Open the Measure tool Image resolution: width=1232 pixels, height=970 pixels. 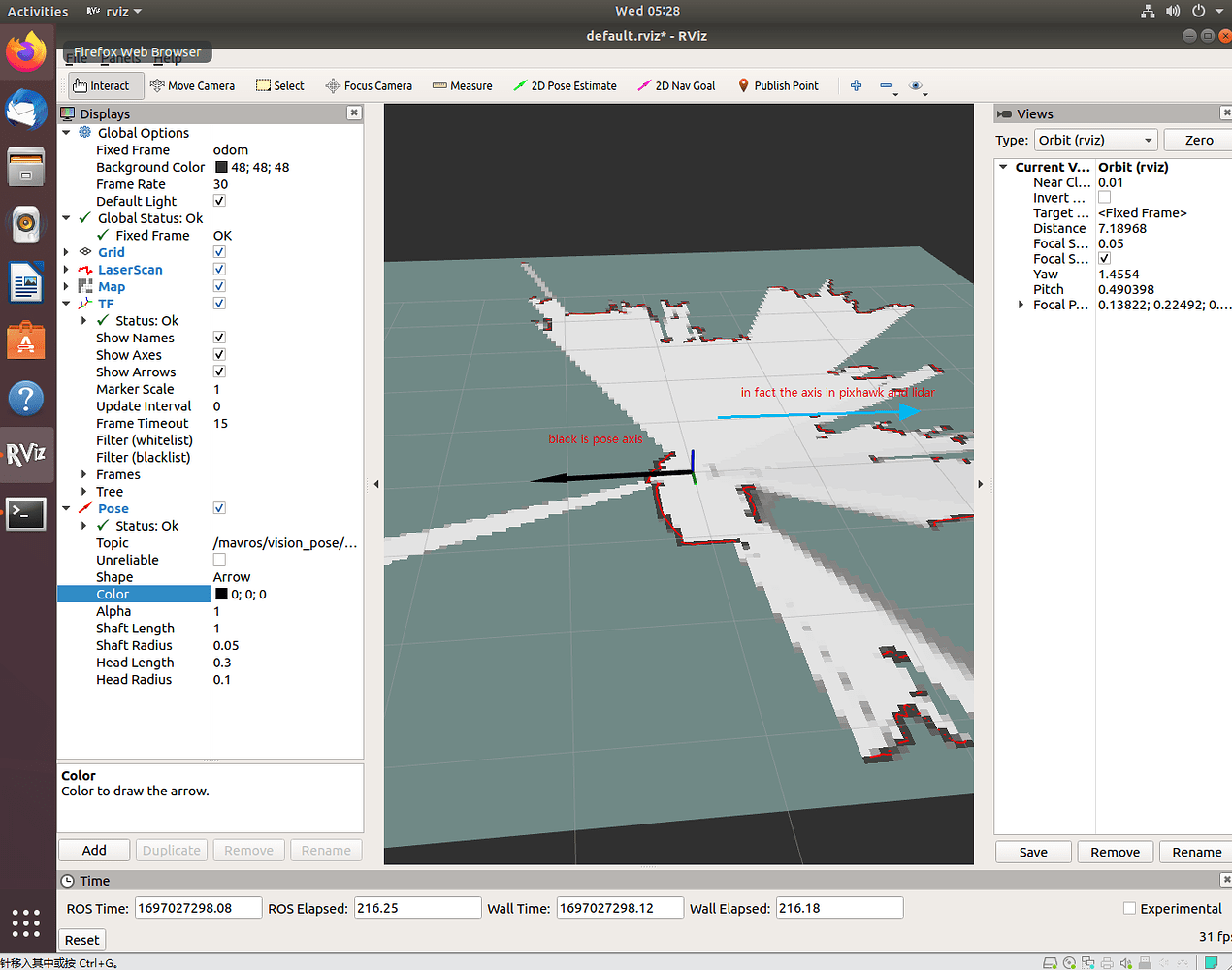pos(463,85)
